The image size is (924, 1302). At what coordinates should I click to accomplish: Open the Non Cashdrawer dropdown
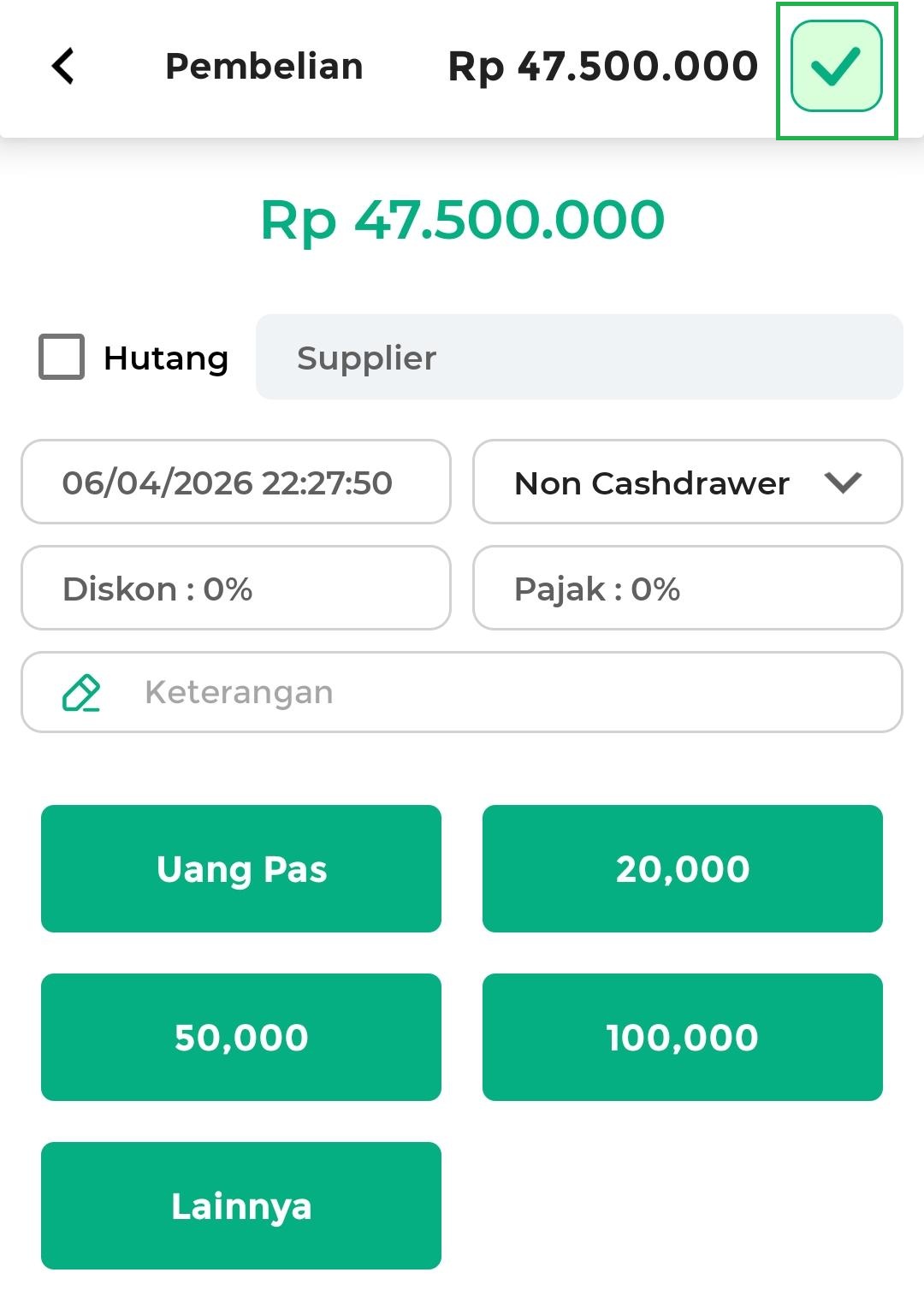pyautogui.click(x=652, y=482)
